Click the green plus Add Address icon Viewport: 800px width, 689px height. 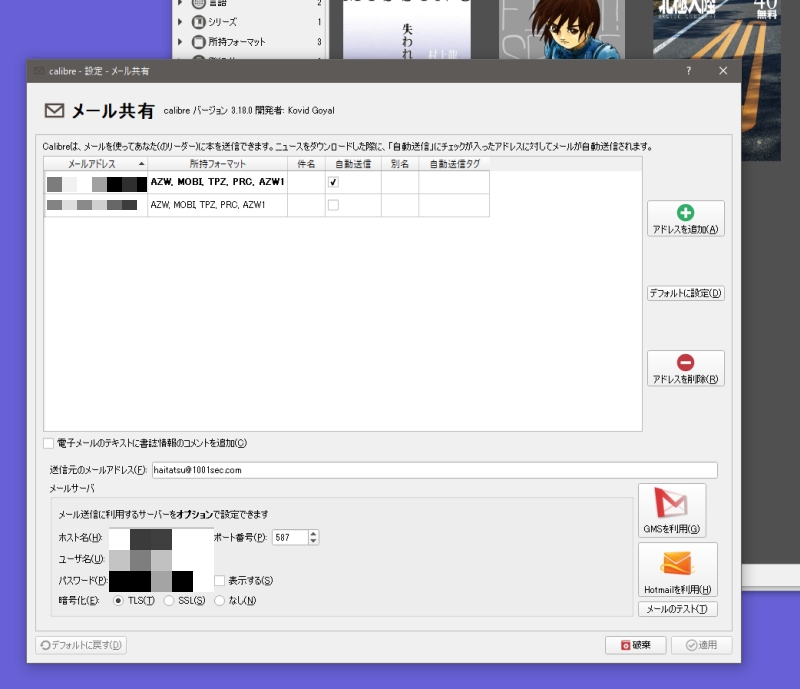pos(685,212)
